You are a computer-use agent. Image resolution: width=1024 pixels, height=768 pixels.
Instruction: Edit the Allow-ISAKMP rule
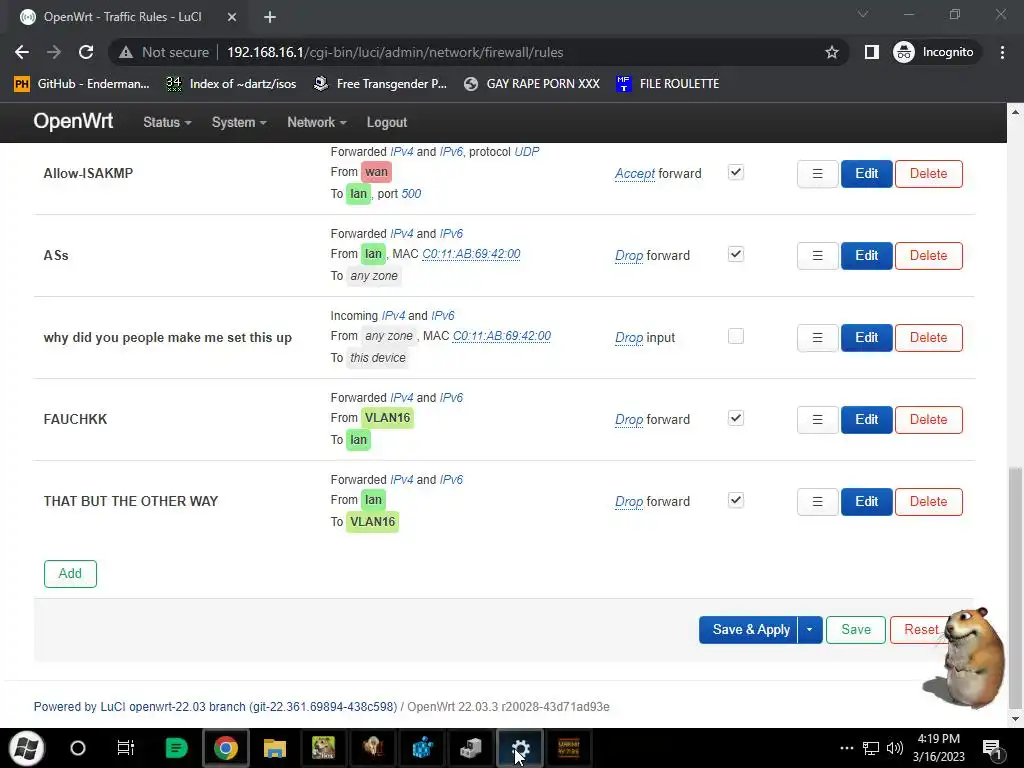pyautogui.click(x=867, y=174)
